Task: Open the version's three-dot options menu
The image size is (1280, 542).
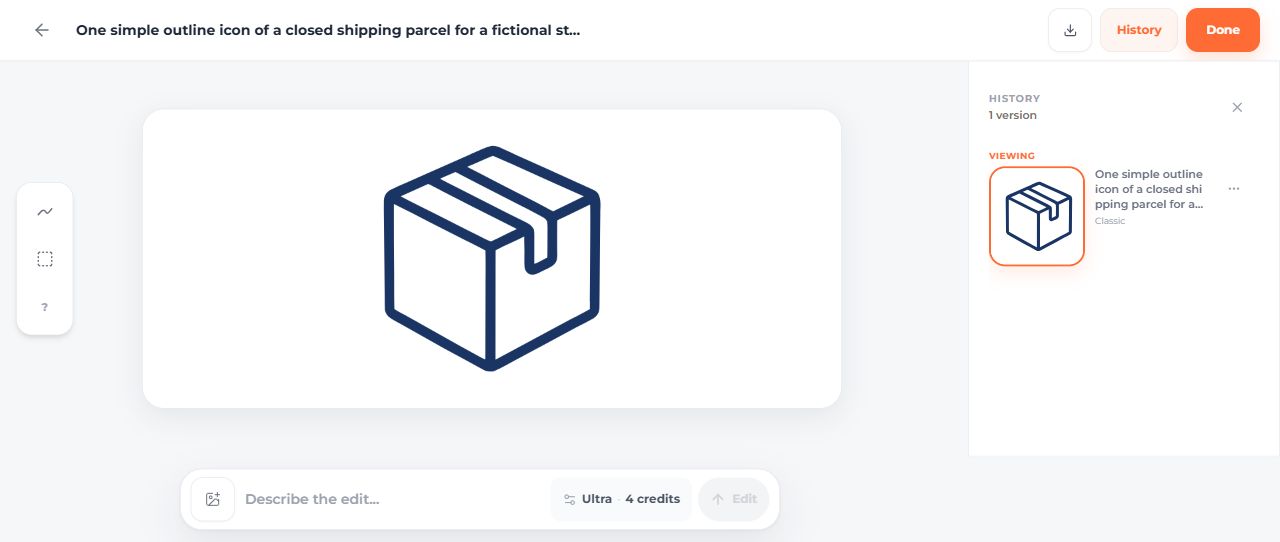Action: (x=1234, y=188)
